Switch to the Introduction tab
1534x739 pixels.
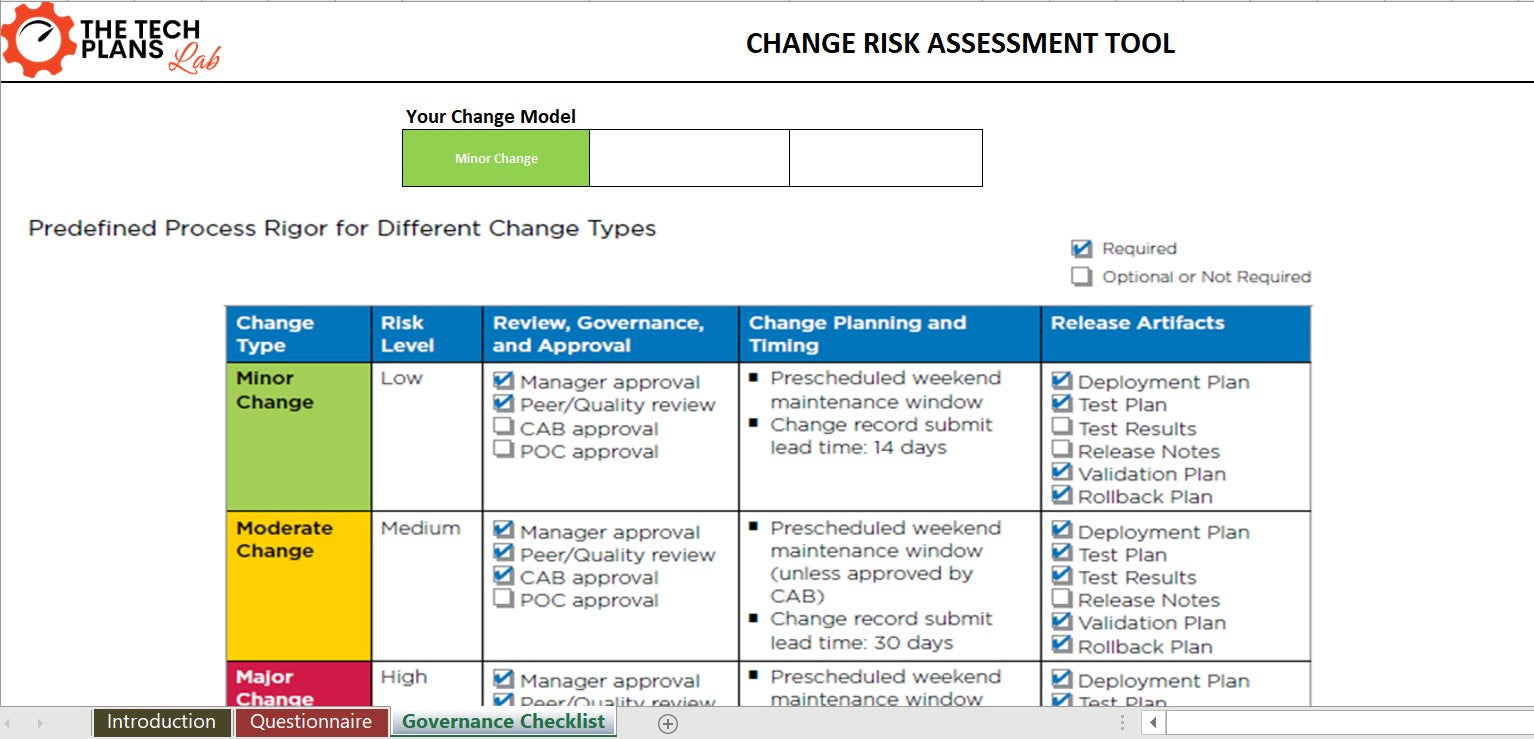161,722
